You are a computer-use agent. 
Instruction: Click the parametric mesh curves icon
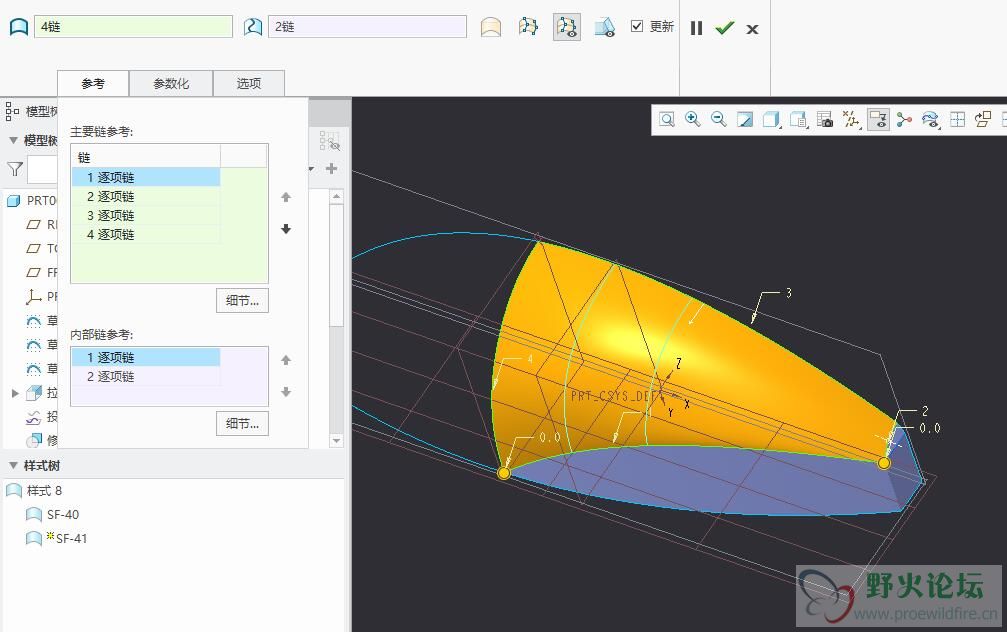point(529,27)
